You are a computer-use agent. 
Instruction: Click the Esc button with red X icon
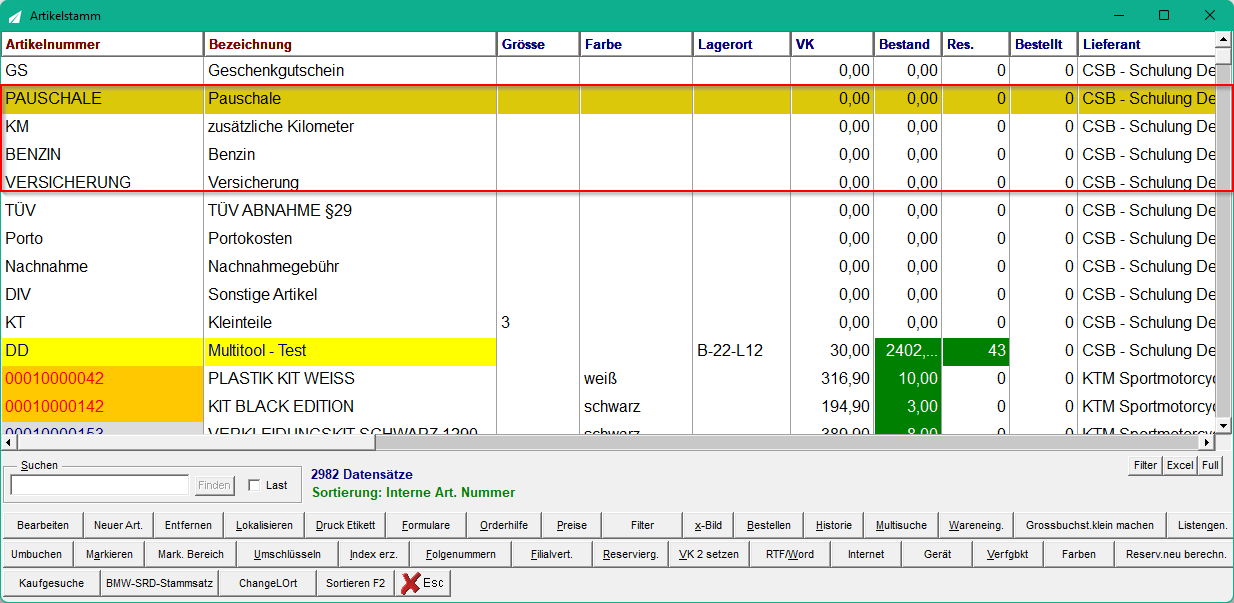(423, 583)
